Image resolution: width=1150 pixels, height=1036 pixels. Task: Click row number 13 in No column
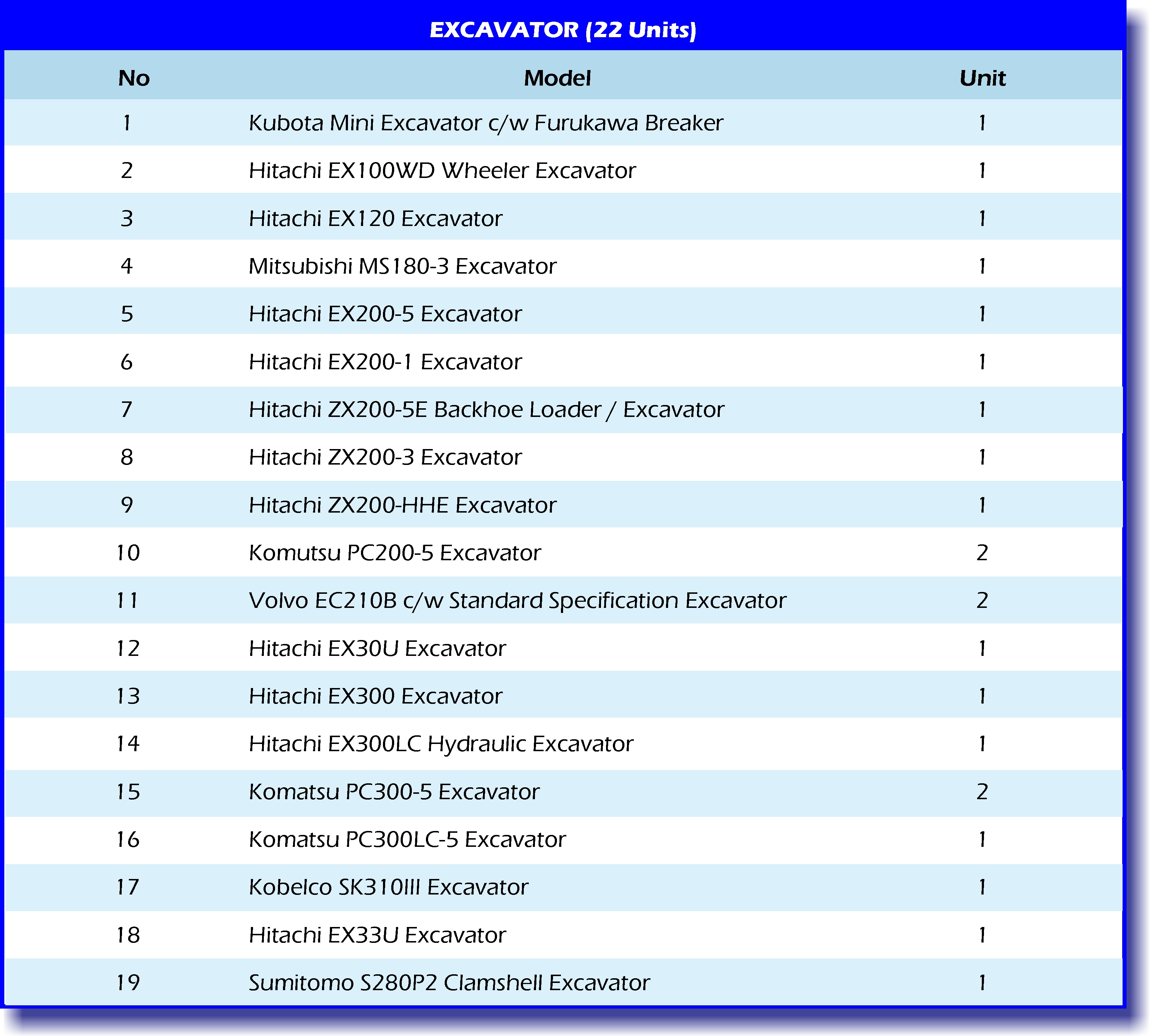tap(128, 696)
